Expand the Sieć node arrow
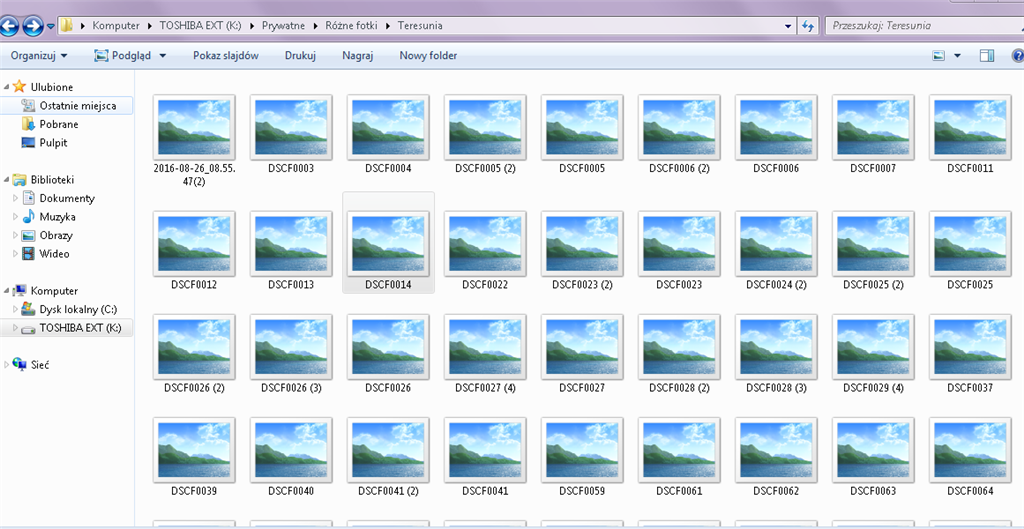Image resolution: width=1024 pixels, height=529 pixels. coord(7,365)
